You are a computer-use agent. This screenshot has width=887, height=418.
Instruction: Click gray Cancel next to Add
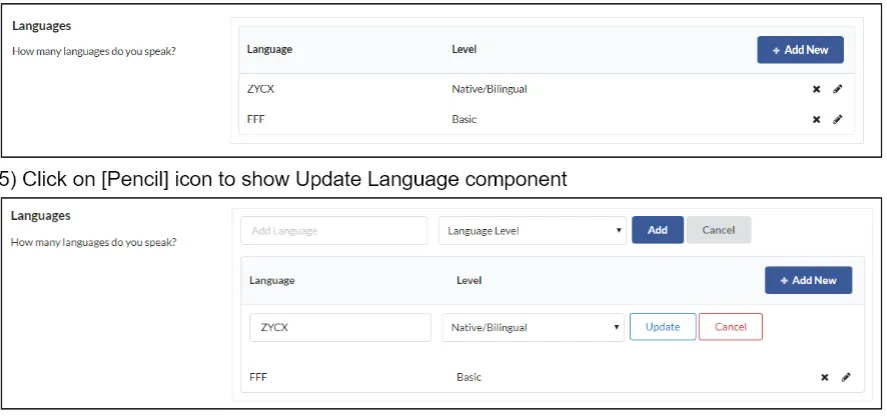coord(718,230)
